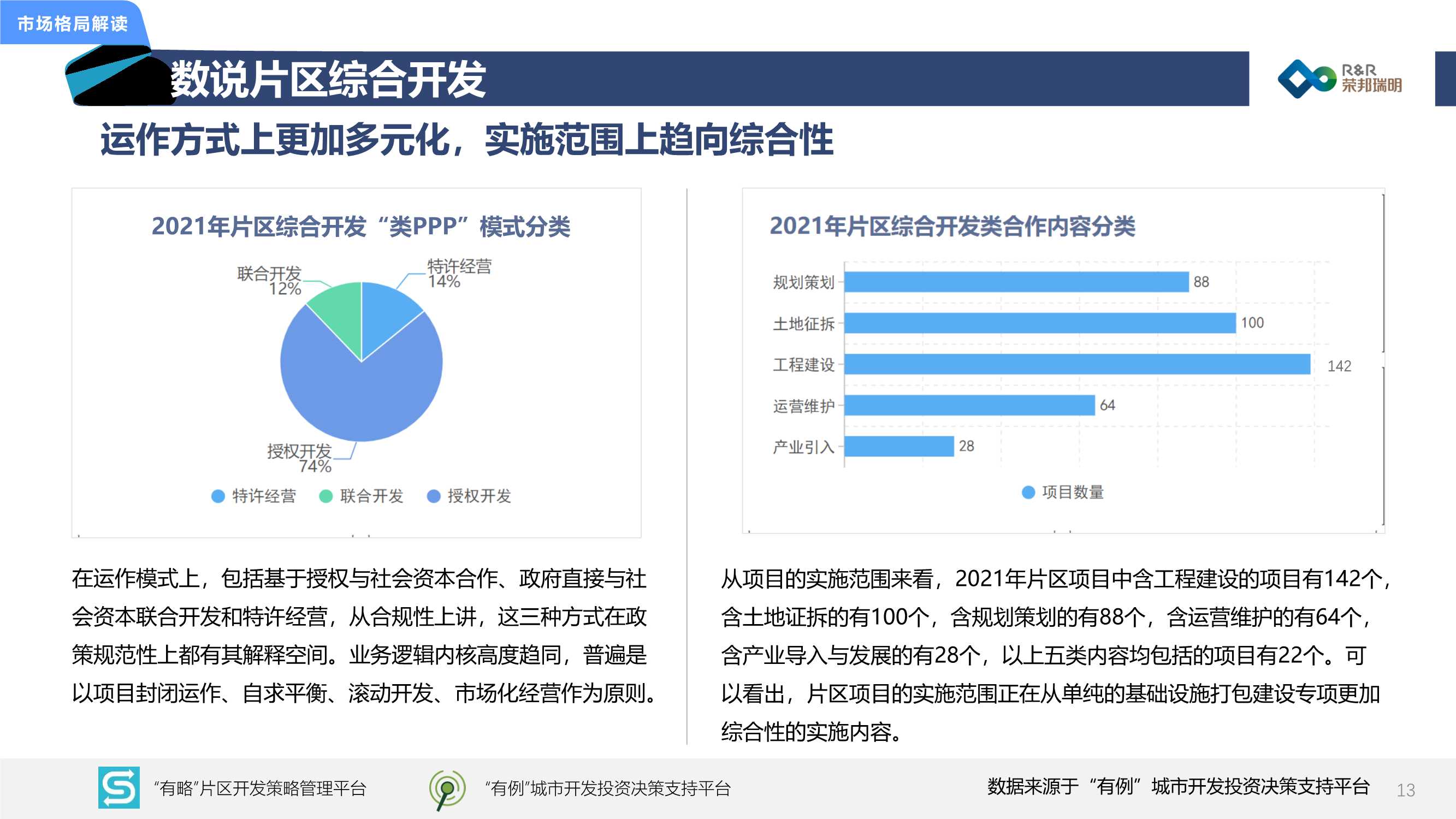Click the 项目数量 legend dot
Viewport: 1456px width, 819px height.
click(1028, 492)
